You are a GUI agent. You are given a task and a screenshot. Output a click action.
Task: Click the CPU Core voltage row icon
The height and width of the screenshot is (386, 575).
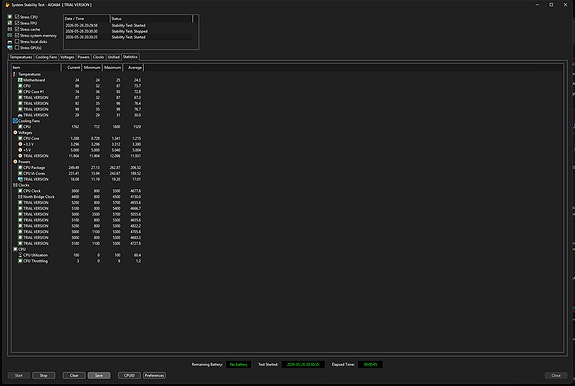(x=20, y=138)
